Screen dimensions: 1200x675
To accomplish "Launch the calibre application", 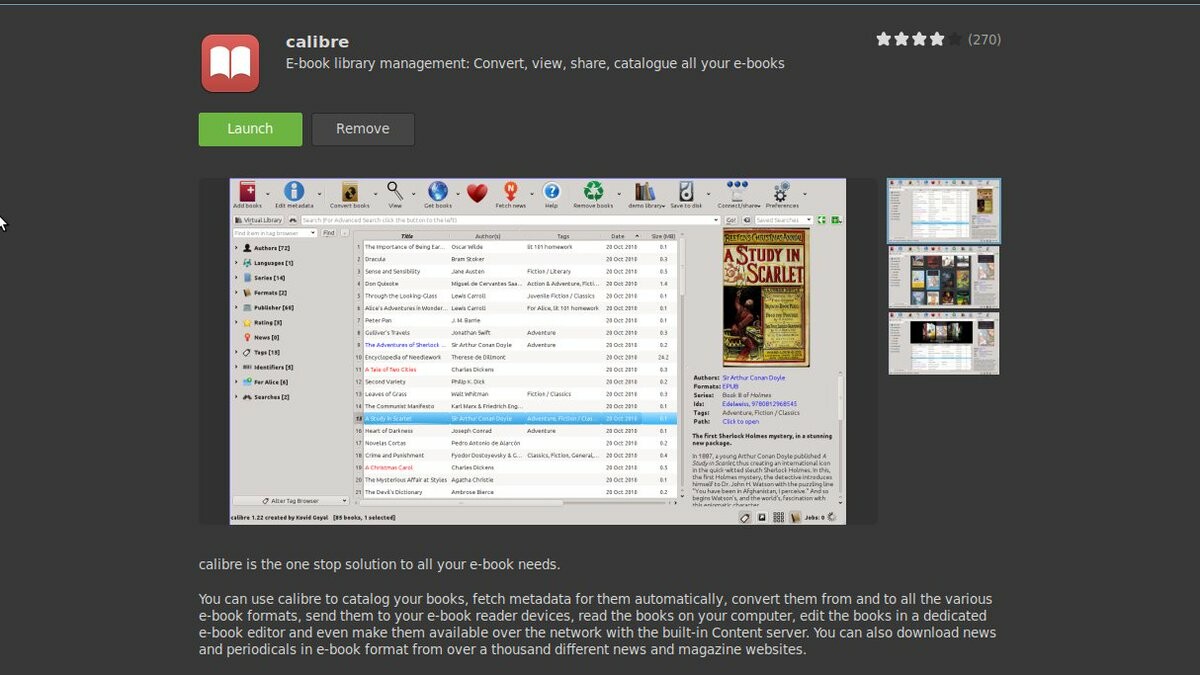I will pyautogui.click(x=250, y=129).
